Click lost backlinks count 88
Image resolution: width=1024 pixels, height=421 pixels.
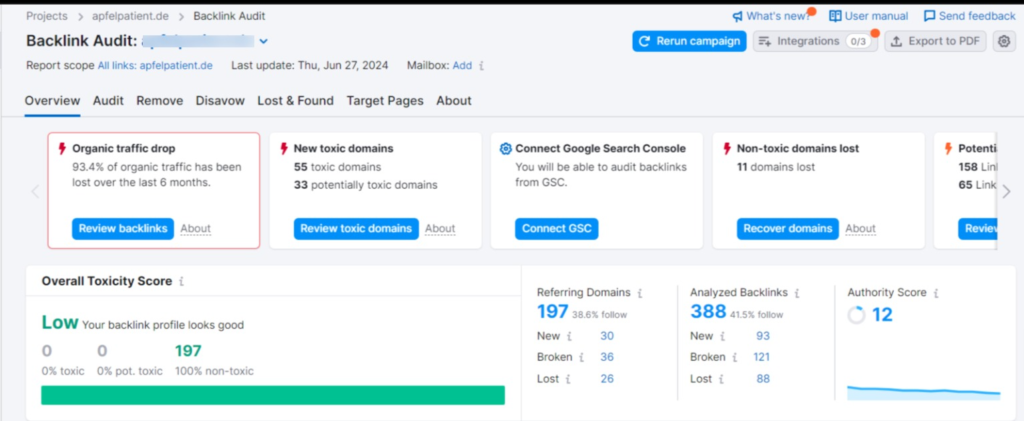click(763, 379)
